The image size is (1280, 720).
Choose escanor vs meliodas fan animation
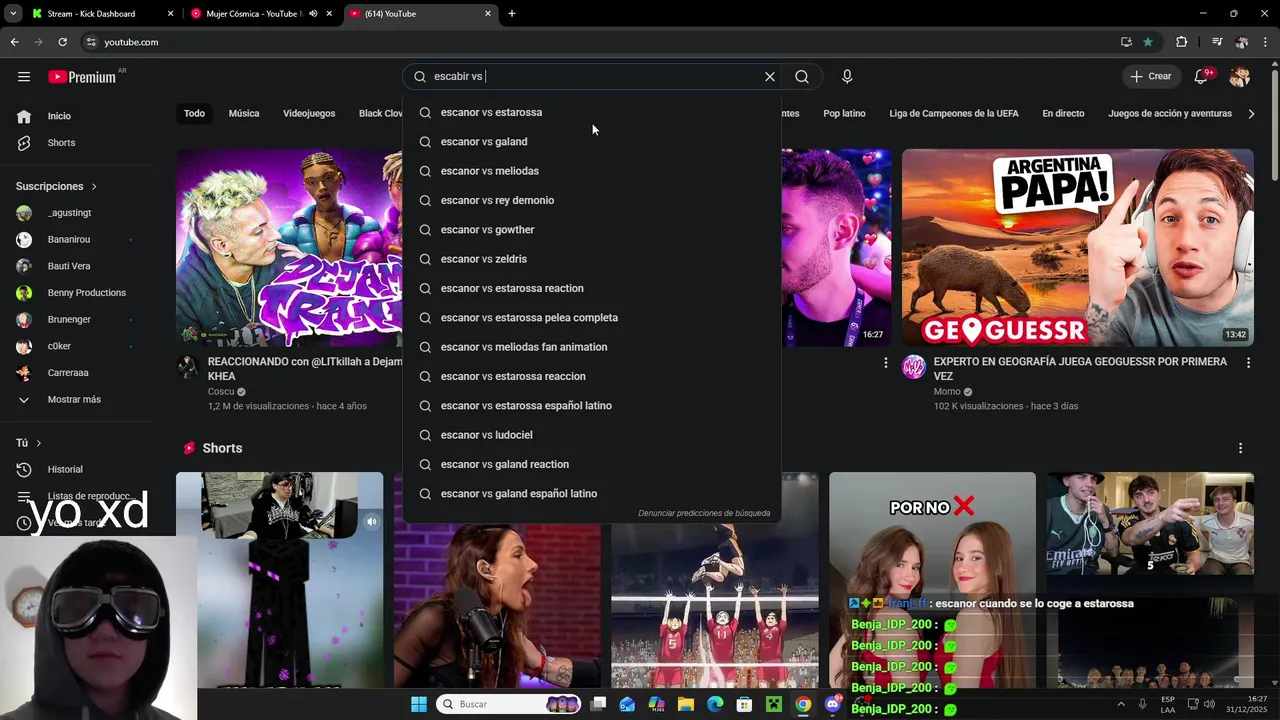tap(591, 347)
